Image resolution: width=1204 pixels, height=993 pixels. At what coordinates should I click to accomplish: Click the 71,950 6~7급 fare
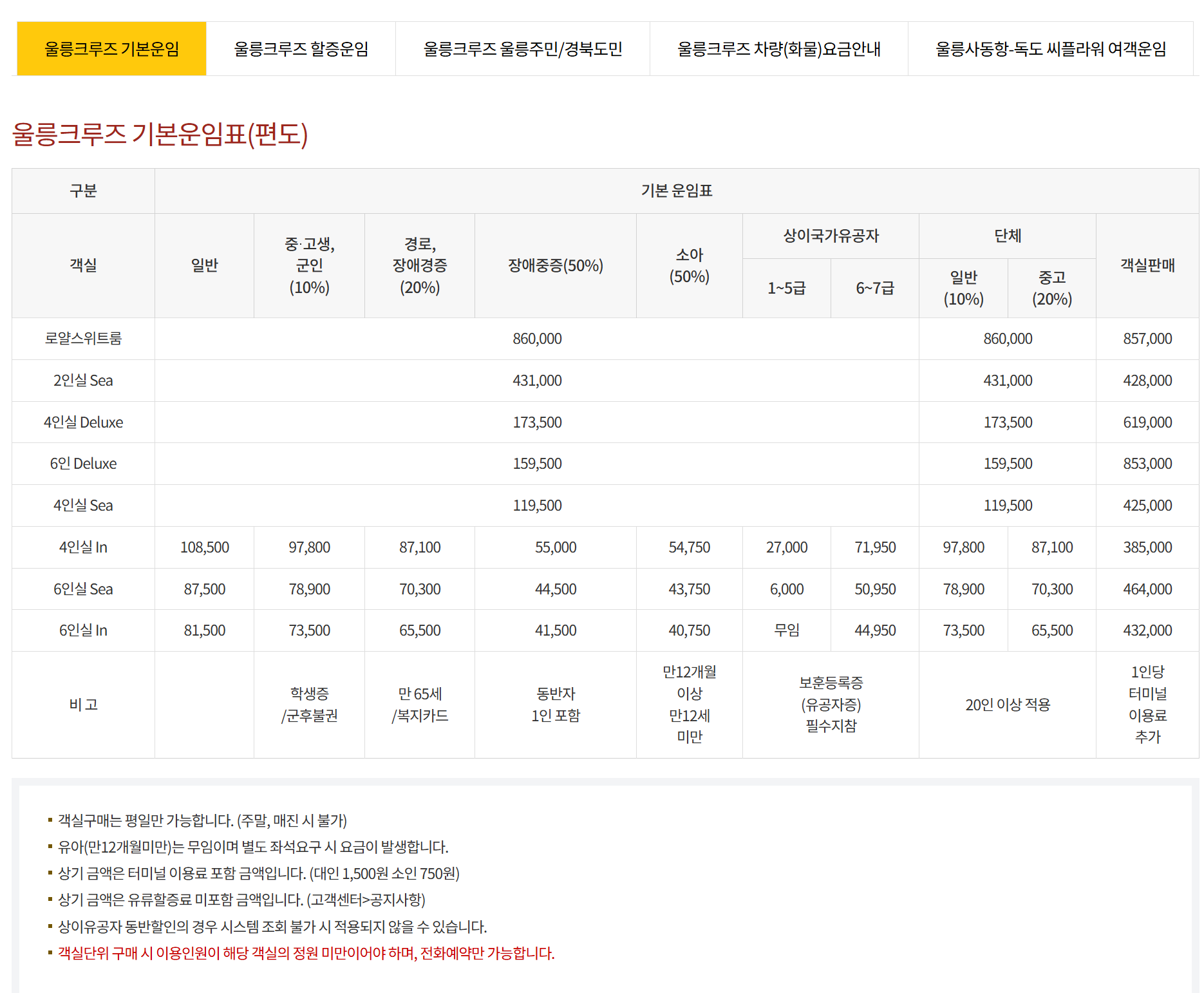tap(875, 547)
